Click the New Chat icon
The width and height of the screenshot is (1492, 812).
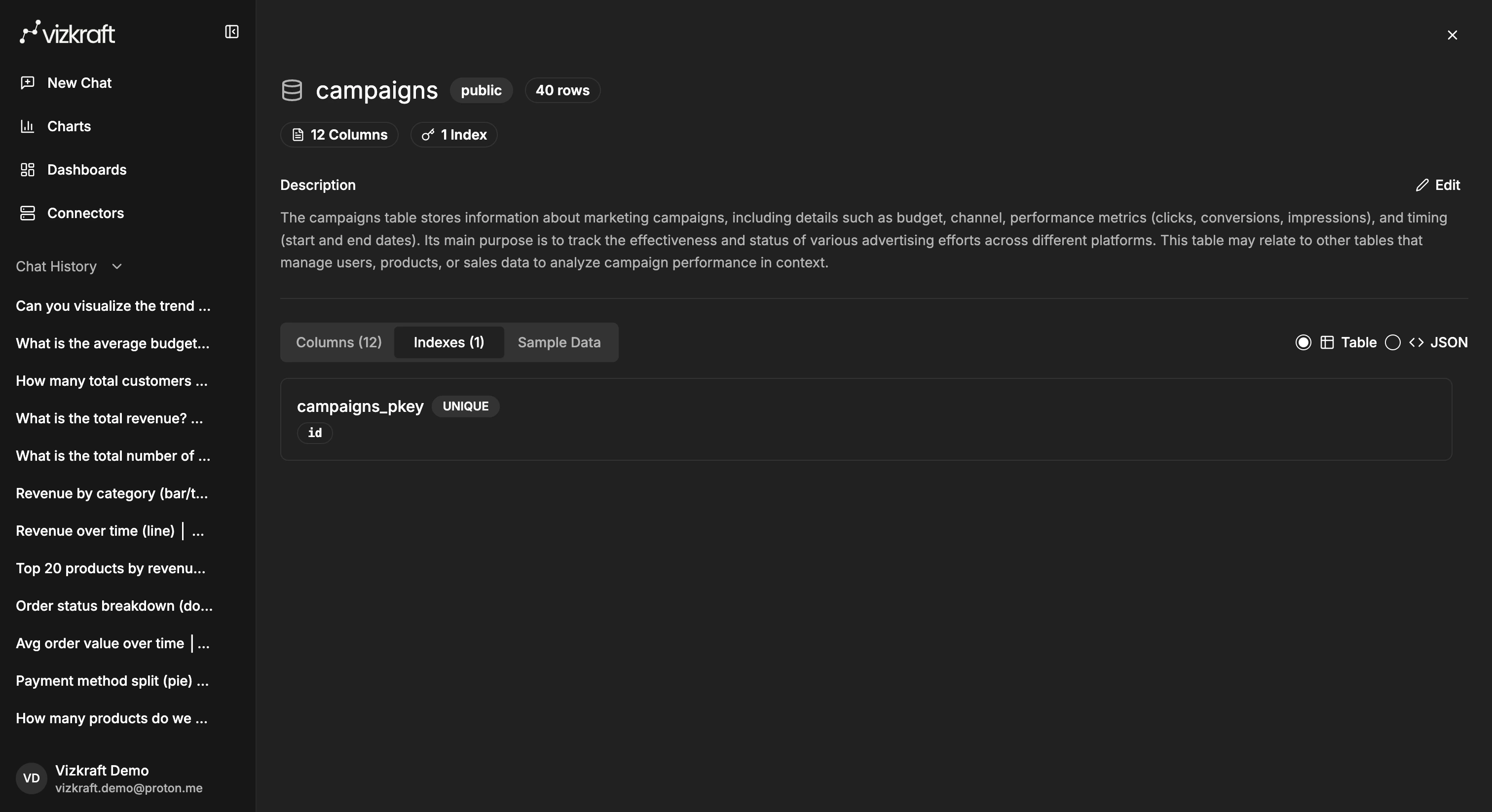[27, 83]
